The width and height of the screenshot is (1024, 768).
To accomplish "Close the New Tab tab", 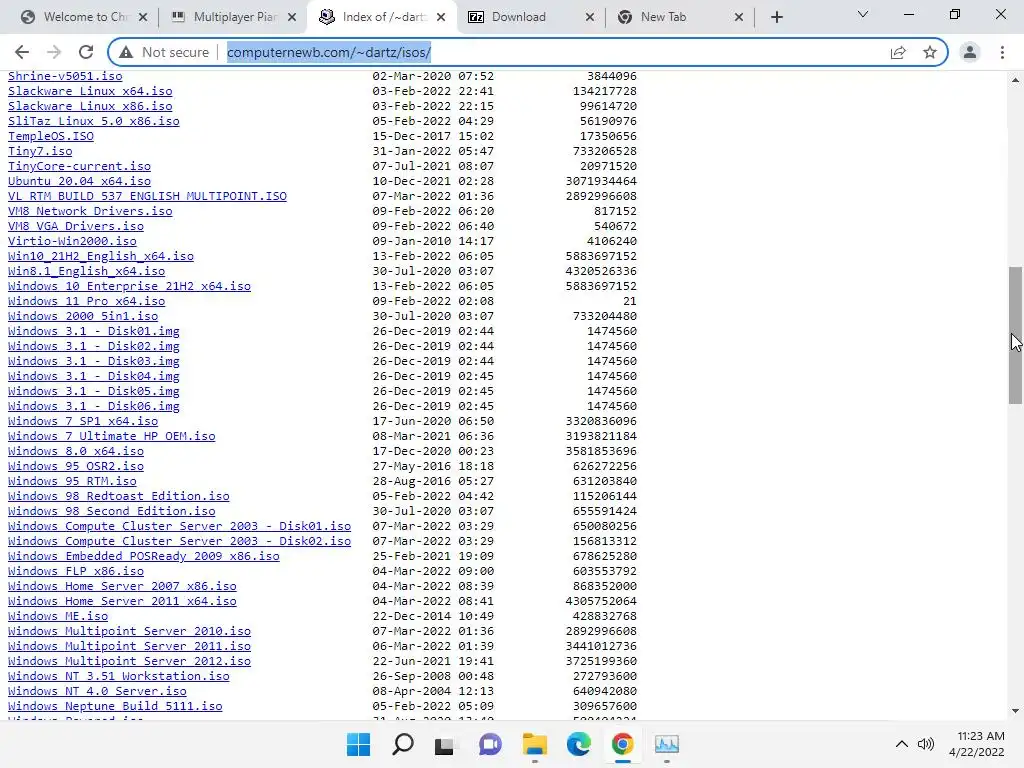I will click(739, 17).
